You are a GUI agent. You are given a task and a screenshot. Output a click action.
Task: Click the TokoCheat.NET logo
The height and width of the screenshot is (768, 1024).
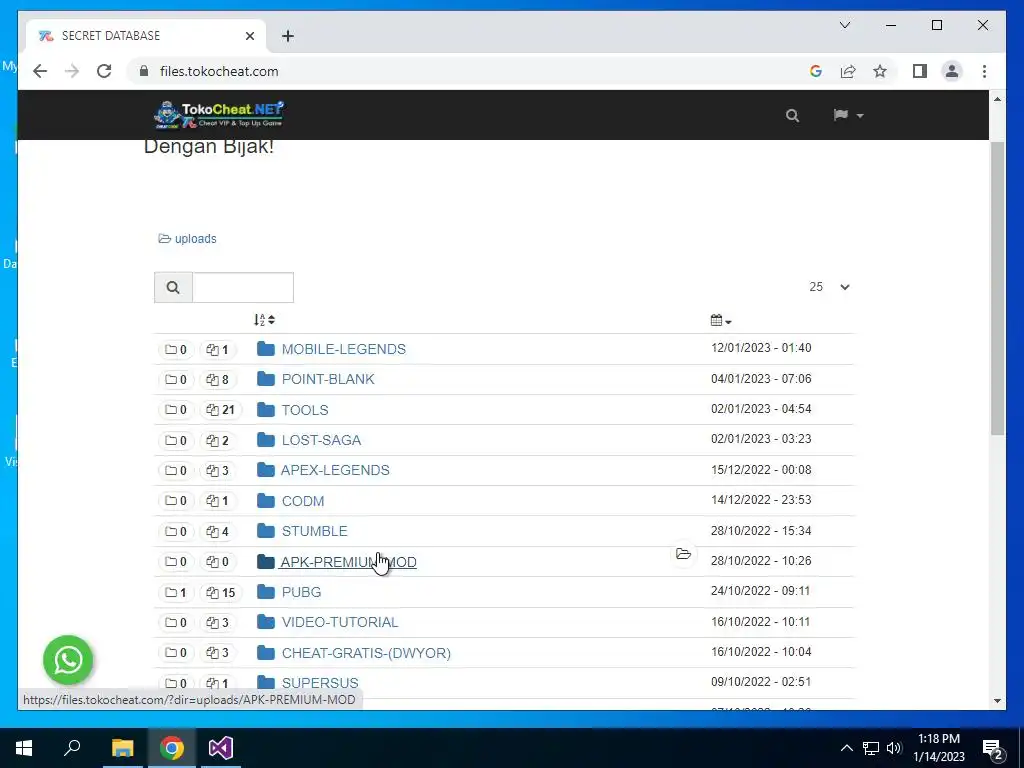[x=219, y=115]
